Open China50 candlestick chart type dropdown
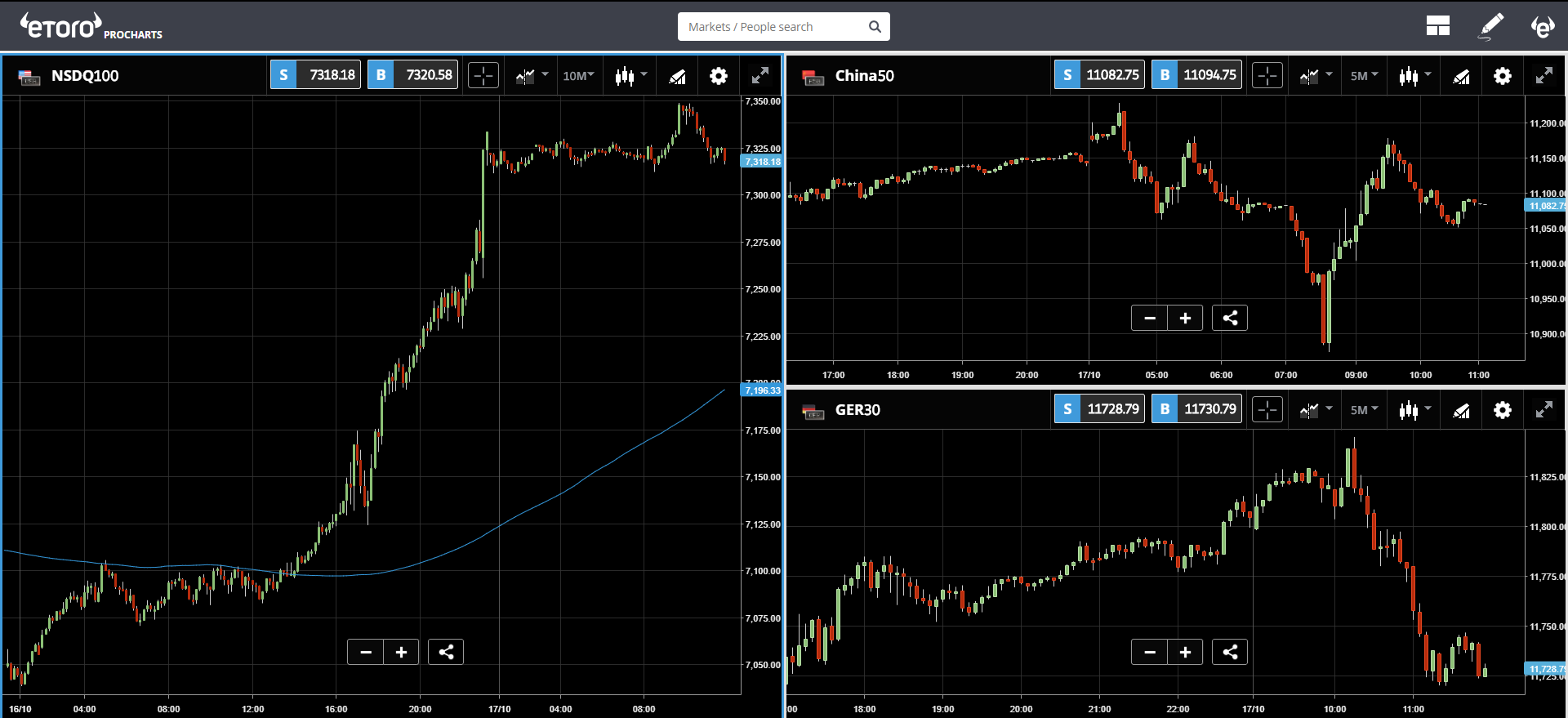 pyautogui.click(x=1414, y=76)
